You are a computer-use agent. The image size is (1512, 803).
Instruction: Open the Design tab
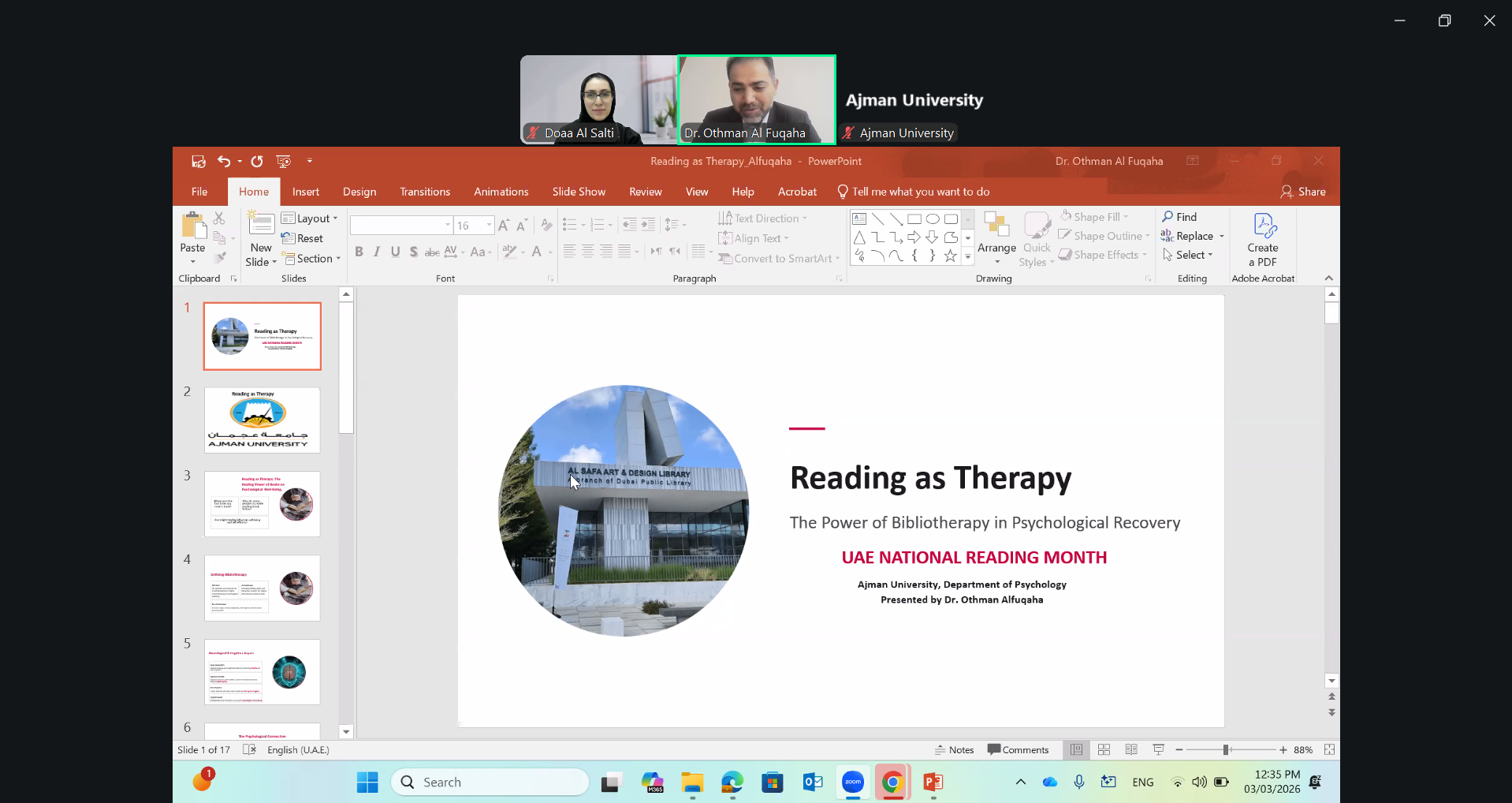click(x=359, y=192)
